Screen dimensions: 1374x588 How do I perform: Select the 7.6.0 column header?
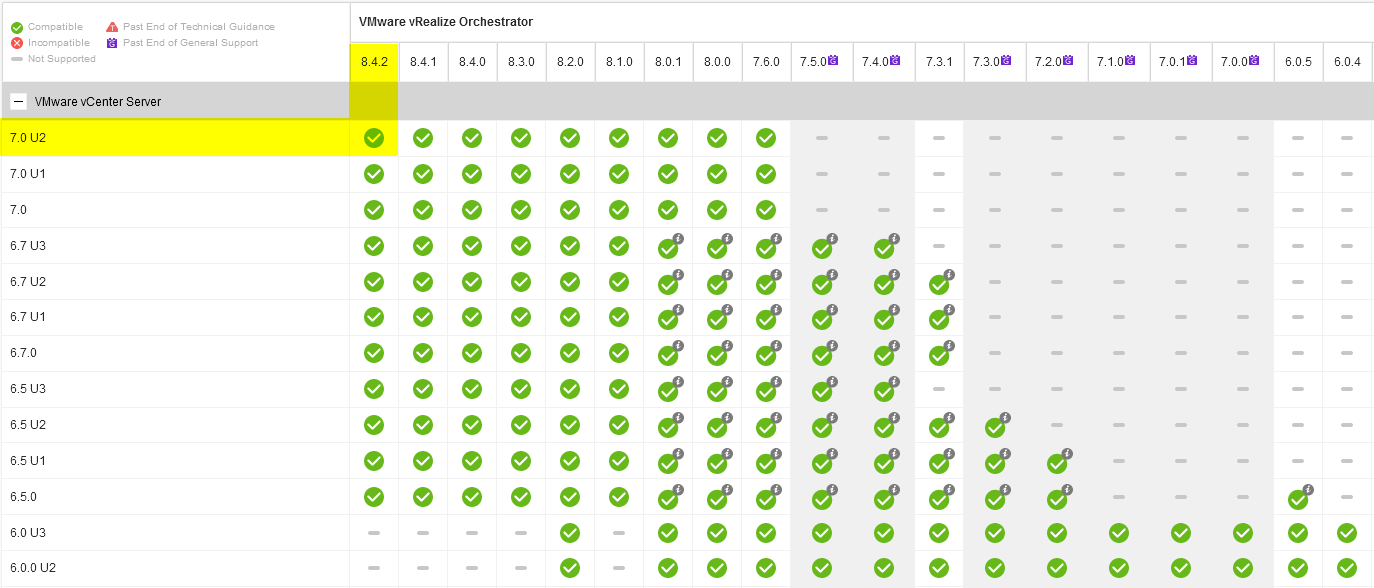click(x=766, y=62)
